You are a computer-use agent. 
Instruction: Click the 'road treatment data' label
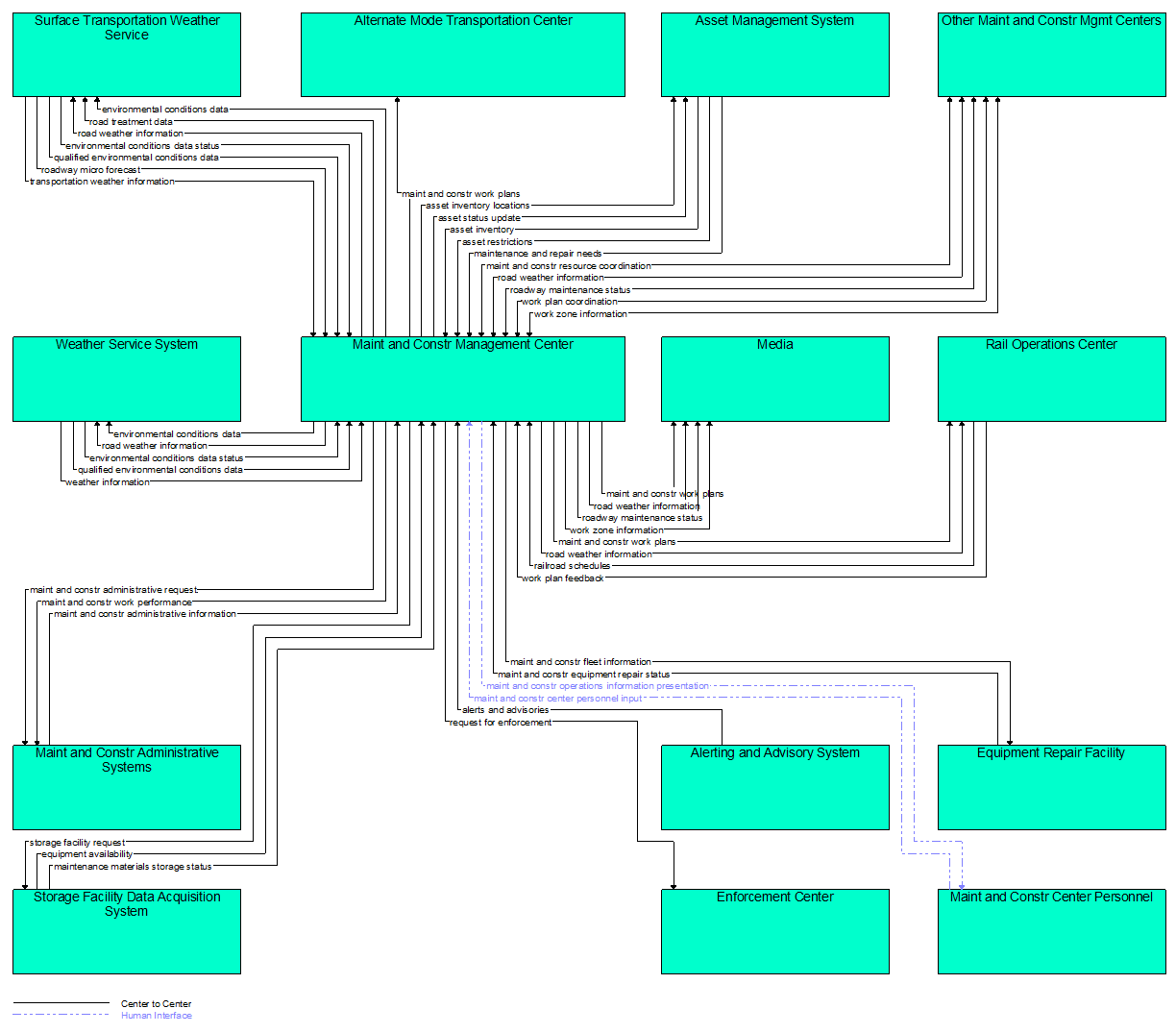131,122
